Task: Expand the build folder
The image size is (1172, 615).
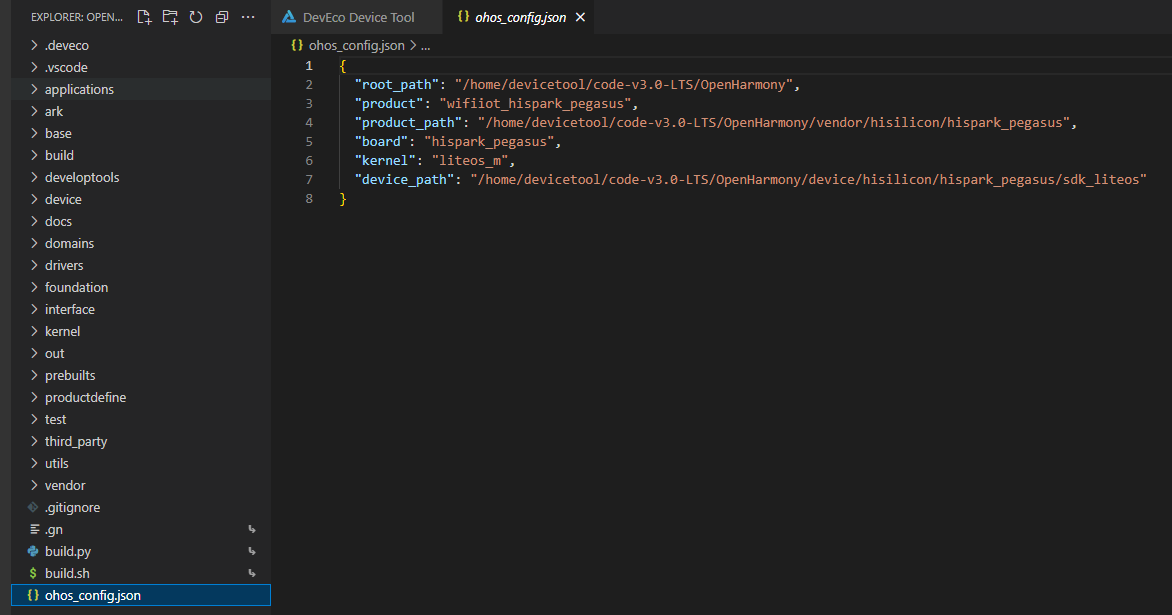Action: click(x=141, y=155)
